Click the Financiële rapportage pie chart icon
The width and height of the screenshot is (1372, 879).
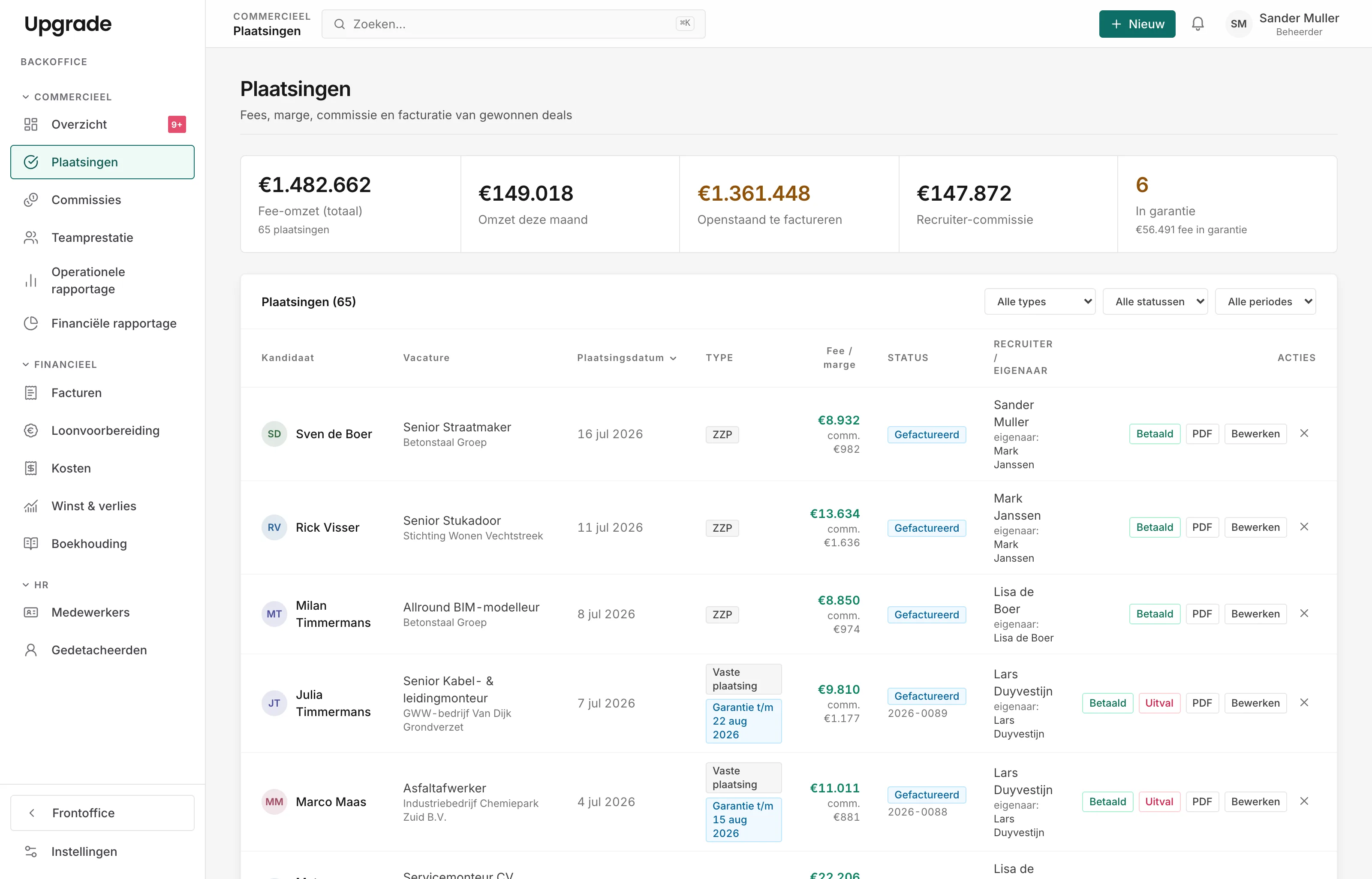(x=31, y=323)
